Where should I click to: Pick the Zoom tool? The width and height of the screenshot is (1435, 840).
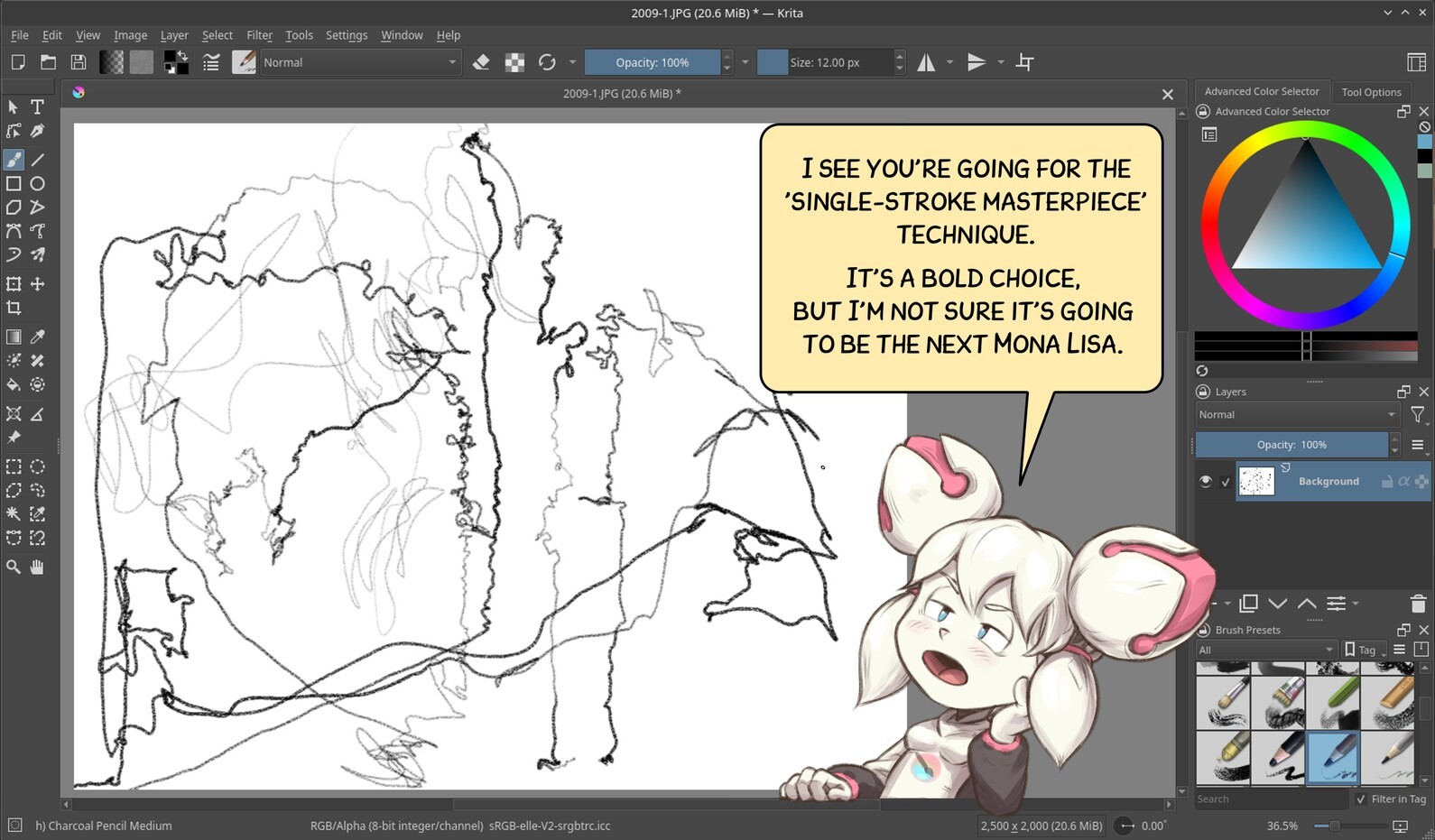[x=14, y=567]
